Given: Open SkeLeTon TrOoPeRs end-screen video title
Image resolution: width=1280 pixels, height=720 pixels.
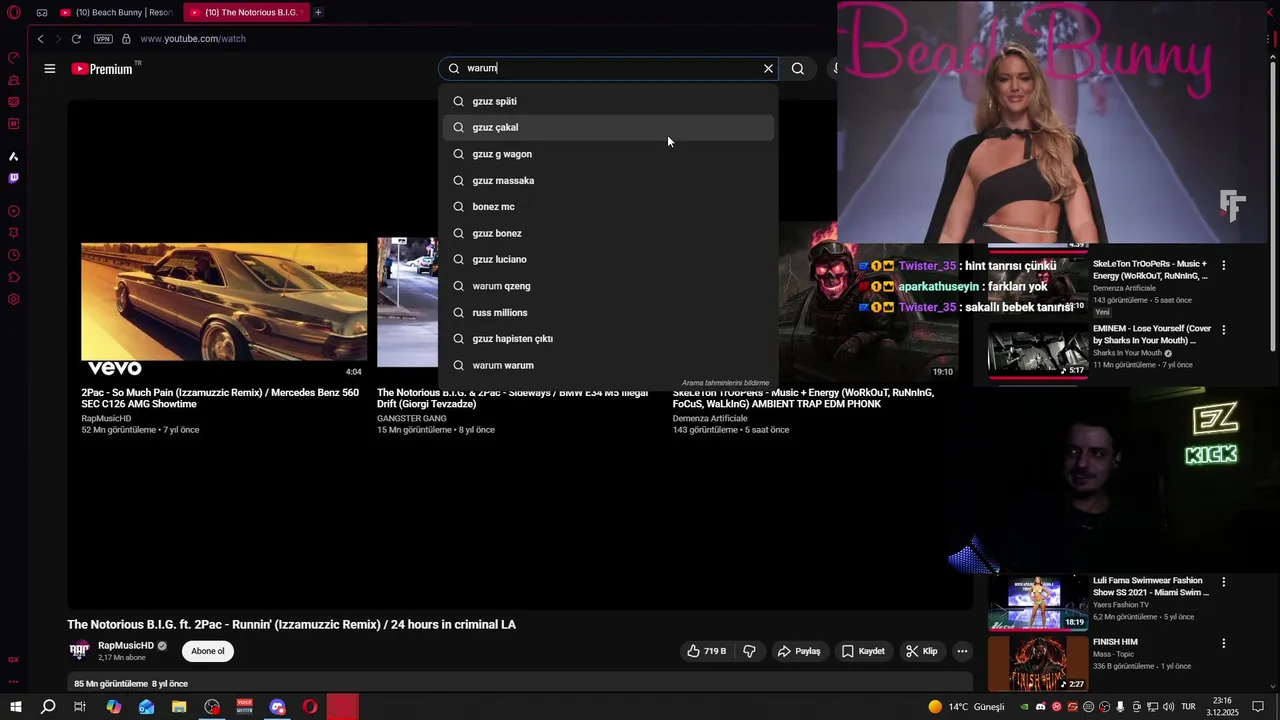Looking at the screenshot, I should pos(803,398).
